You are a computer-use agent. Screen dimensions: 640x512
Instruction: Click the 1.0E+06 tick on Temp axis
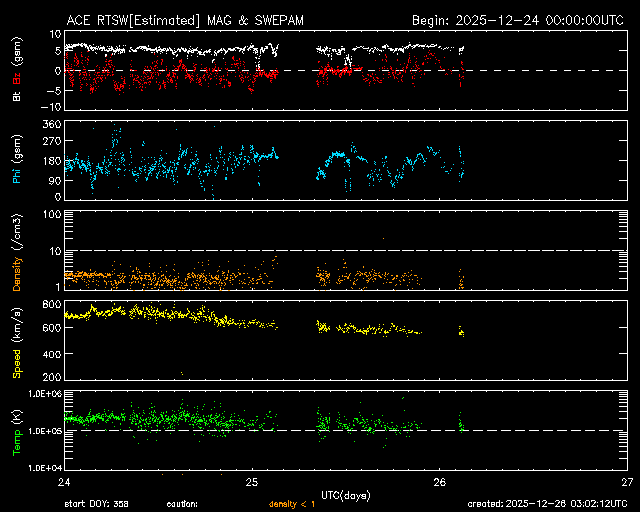pos(41,394)
